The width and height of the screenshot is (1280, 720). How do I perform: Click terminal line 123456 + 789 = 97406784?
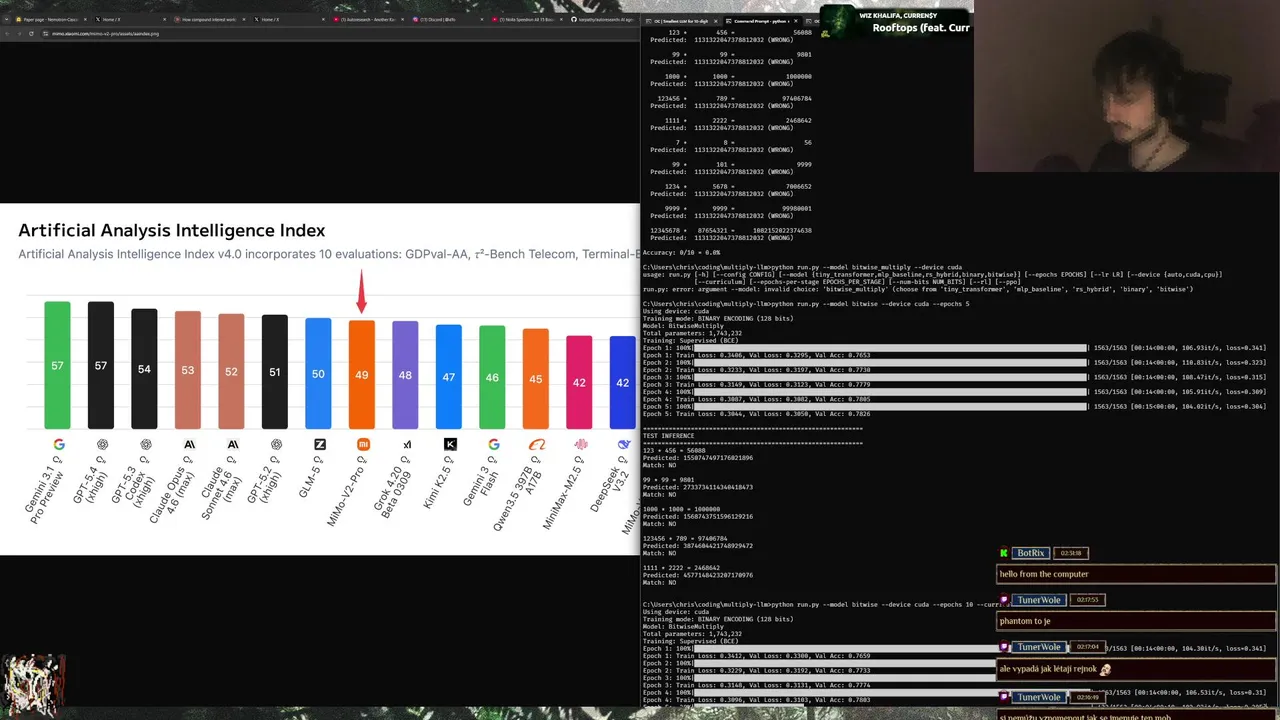pyautogui.click(x=685, y=539)
